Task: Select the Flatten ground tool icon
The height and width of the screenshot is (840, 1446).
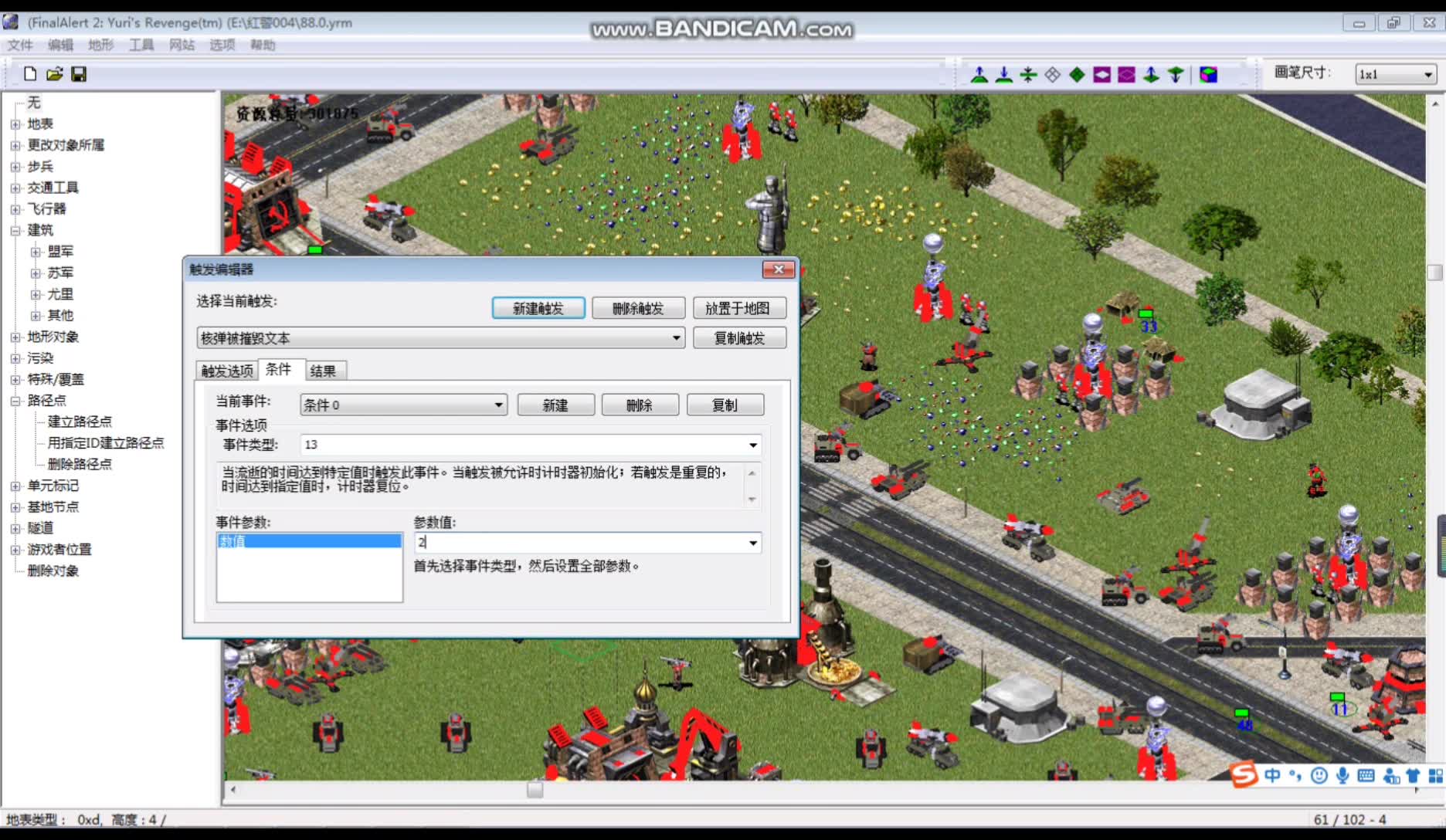Action: point(1028,75)
